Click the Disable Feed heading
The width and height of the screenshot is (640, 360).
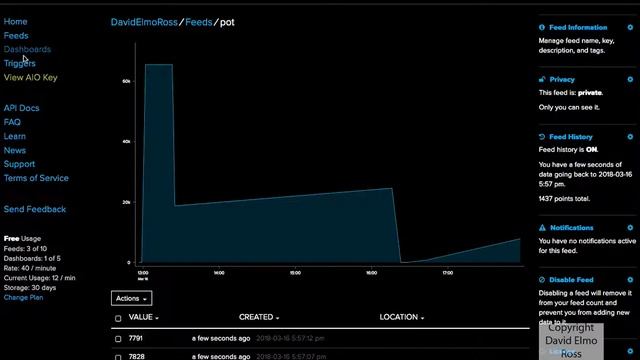tap(571, 280)
